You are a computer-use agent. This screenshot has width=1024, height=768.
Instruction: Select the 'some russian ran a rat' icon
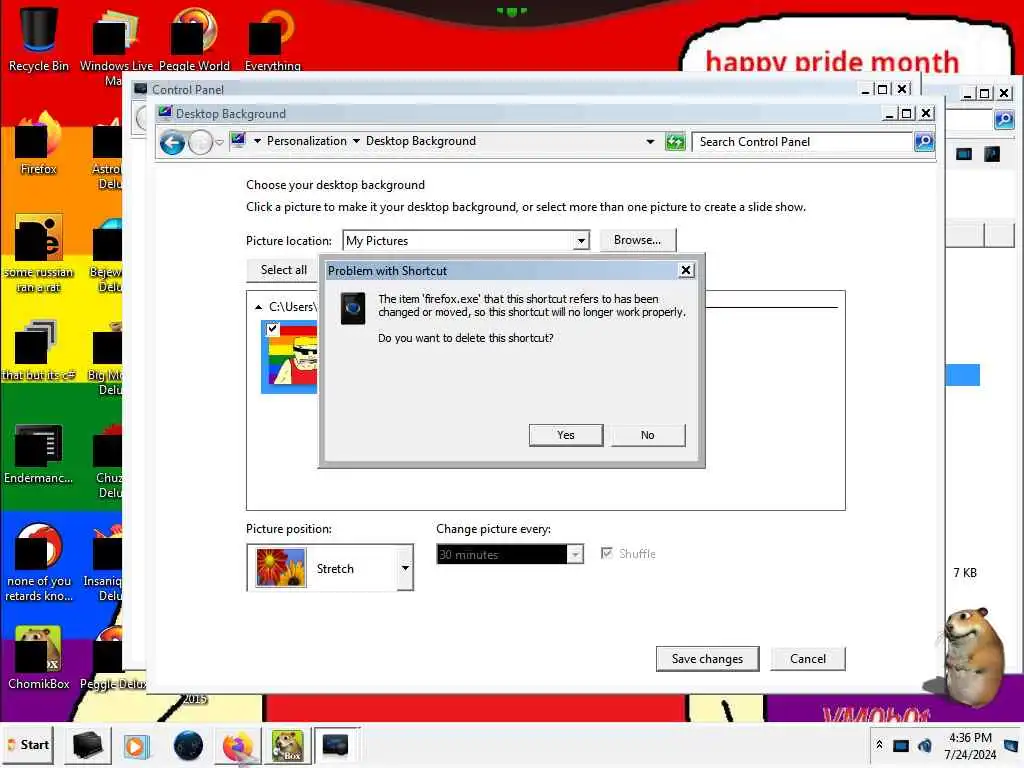click(39, 253)
